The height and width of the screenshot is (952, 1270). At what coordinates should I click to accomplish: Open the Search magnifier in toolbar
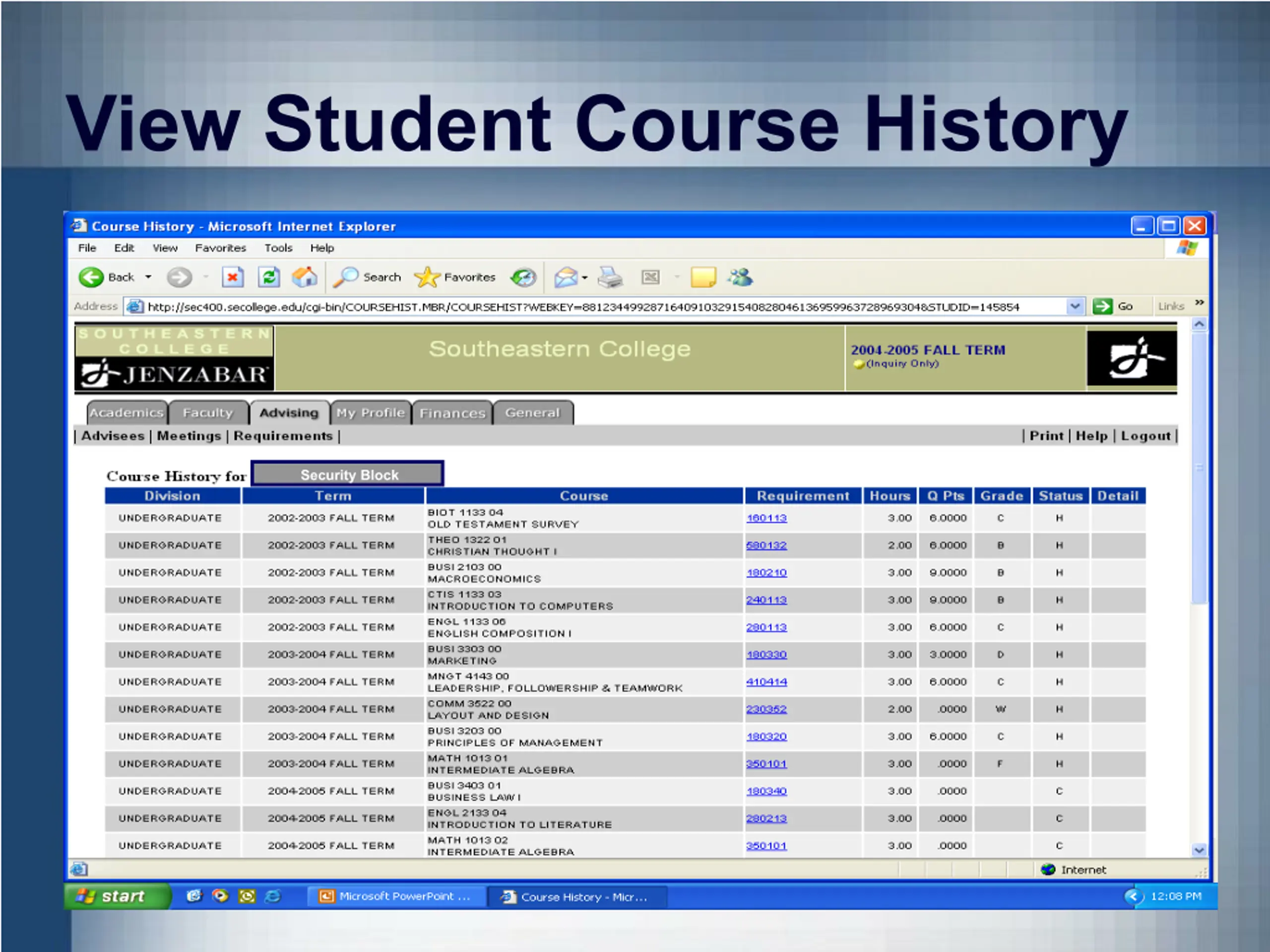coord(346,278)
